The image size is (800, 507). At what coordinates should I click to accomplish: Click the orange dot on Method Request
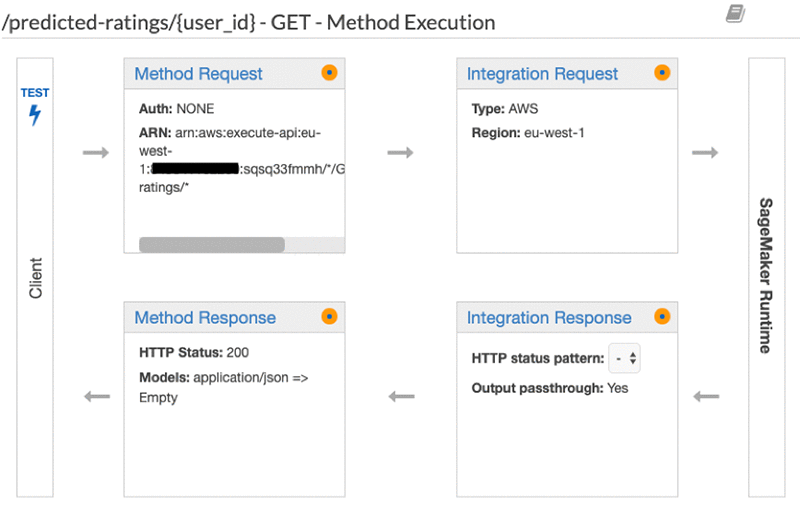330,73
